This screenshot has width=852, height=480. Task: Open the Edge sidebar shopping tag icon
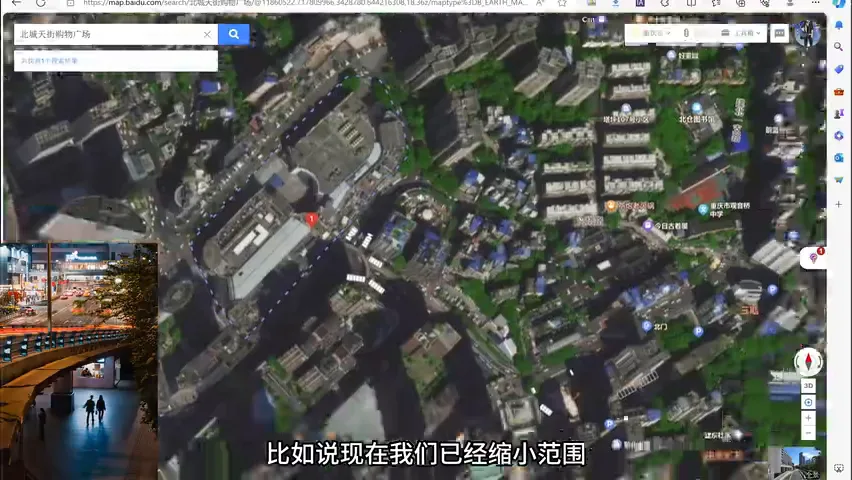pyautogui.click(x=838, y=69)
